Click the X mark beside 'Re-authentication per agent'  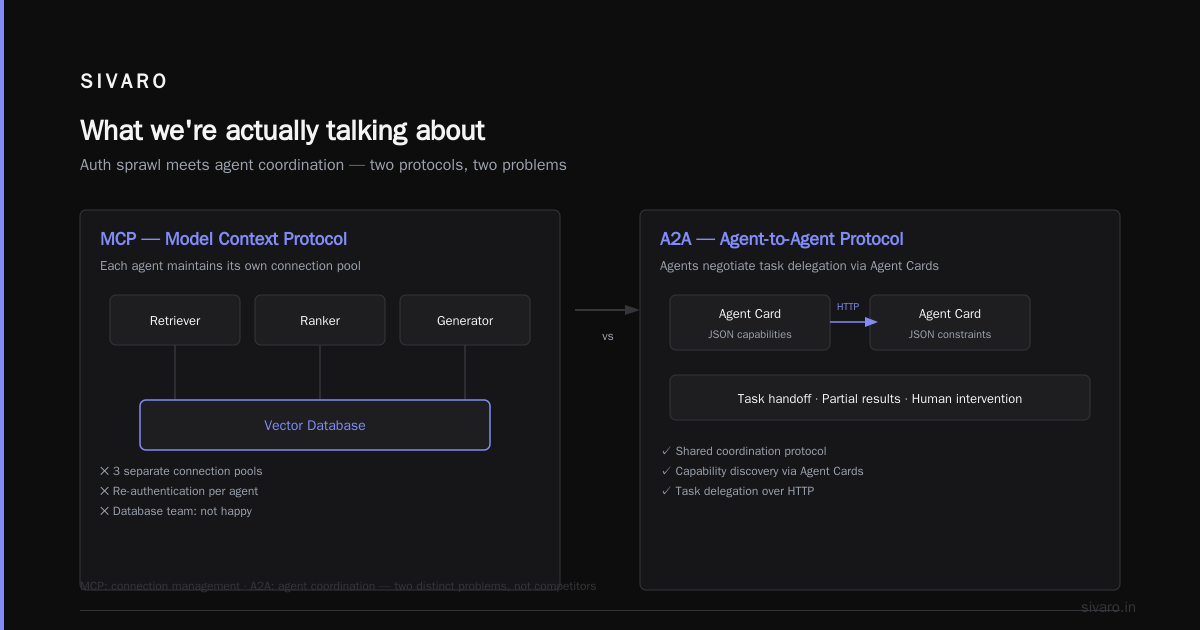(x=105, y=491)
